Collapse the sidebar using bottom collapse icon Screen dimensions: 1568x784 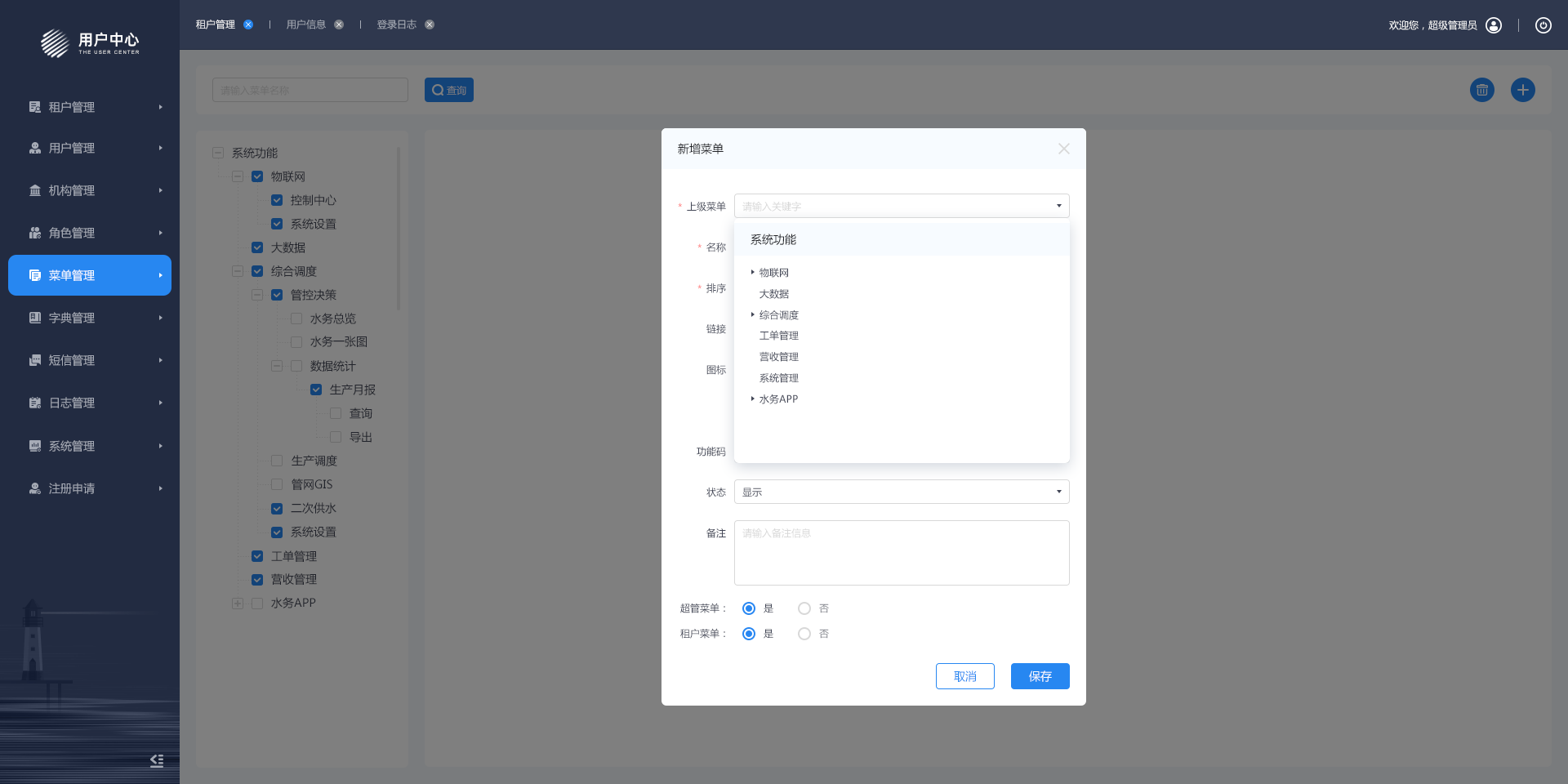pyautogui.click(x=157, y=760)
